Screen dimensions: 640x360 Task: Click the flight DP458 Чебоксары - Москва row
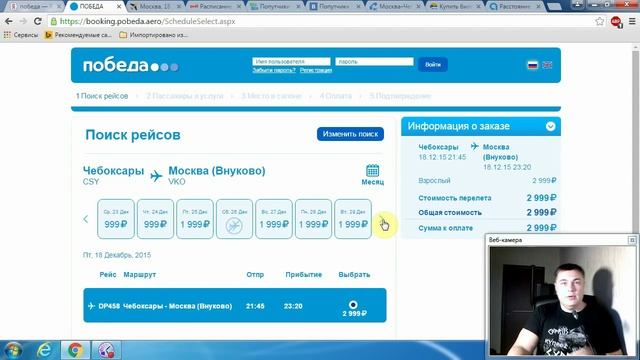[235, 305]
